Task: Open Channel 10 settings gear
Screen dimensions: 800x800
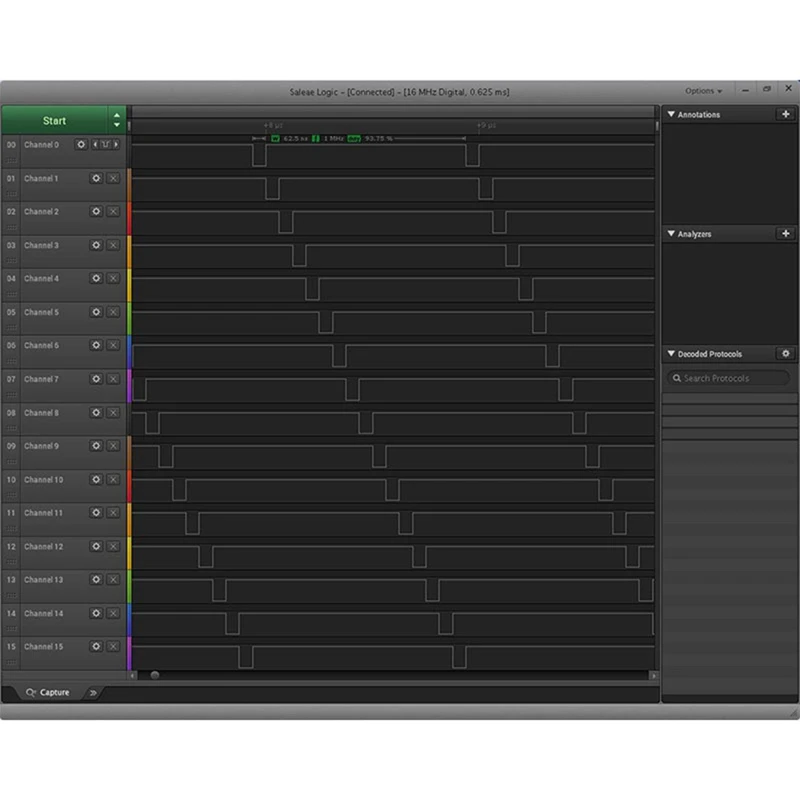Action: coord(96,479)
